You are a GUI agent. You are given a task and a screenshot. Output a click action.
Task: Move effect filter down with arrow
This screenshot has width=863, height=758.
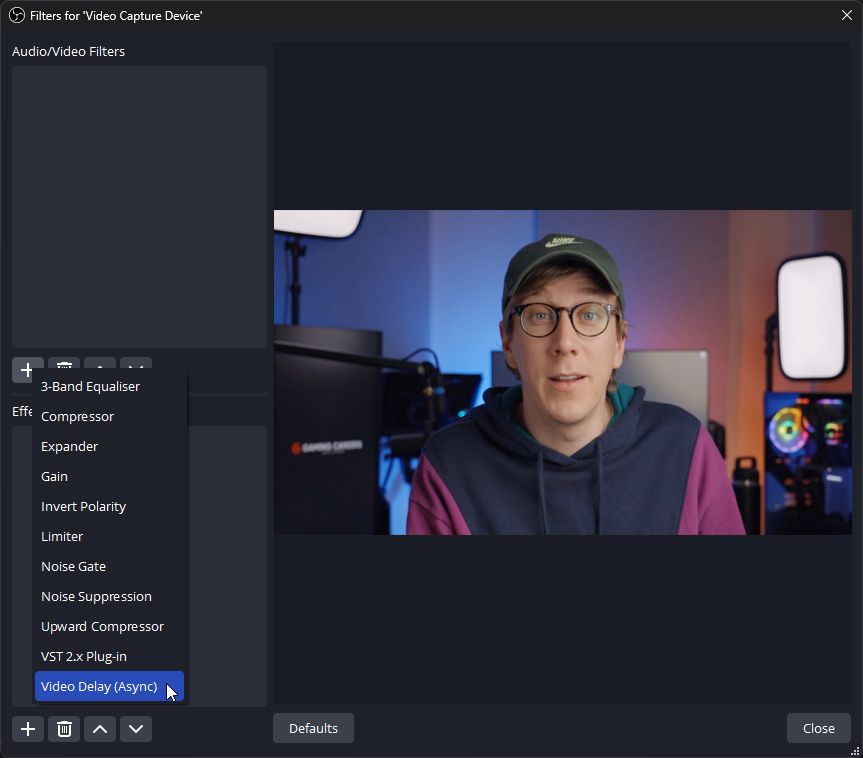point(136,729)
